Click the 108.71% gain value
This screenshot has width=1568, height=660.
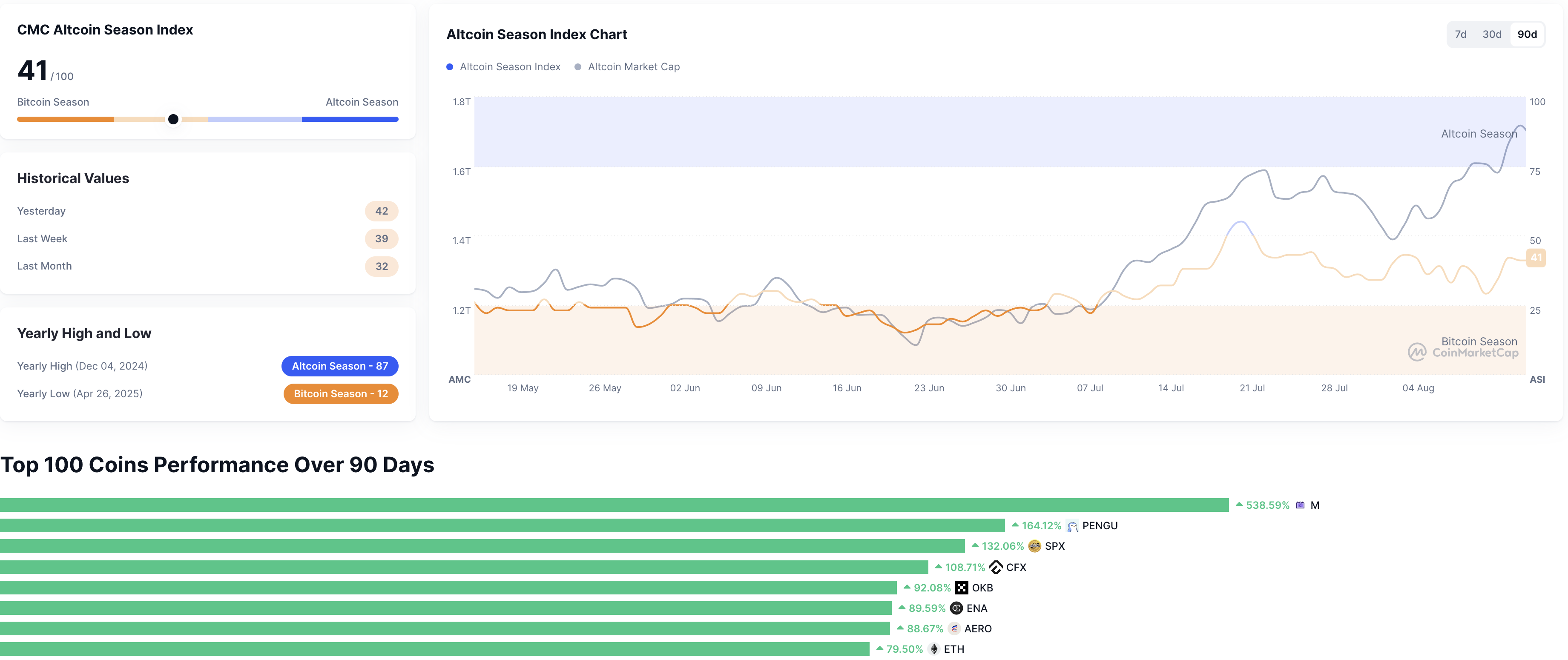tap(965, 568)
